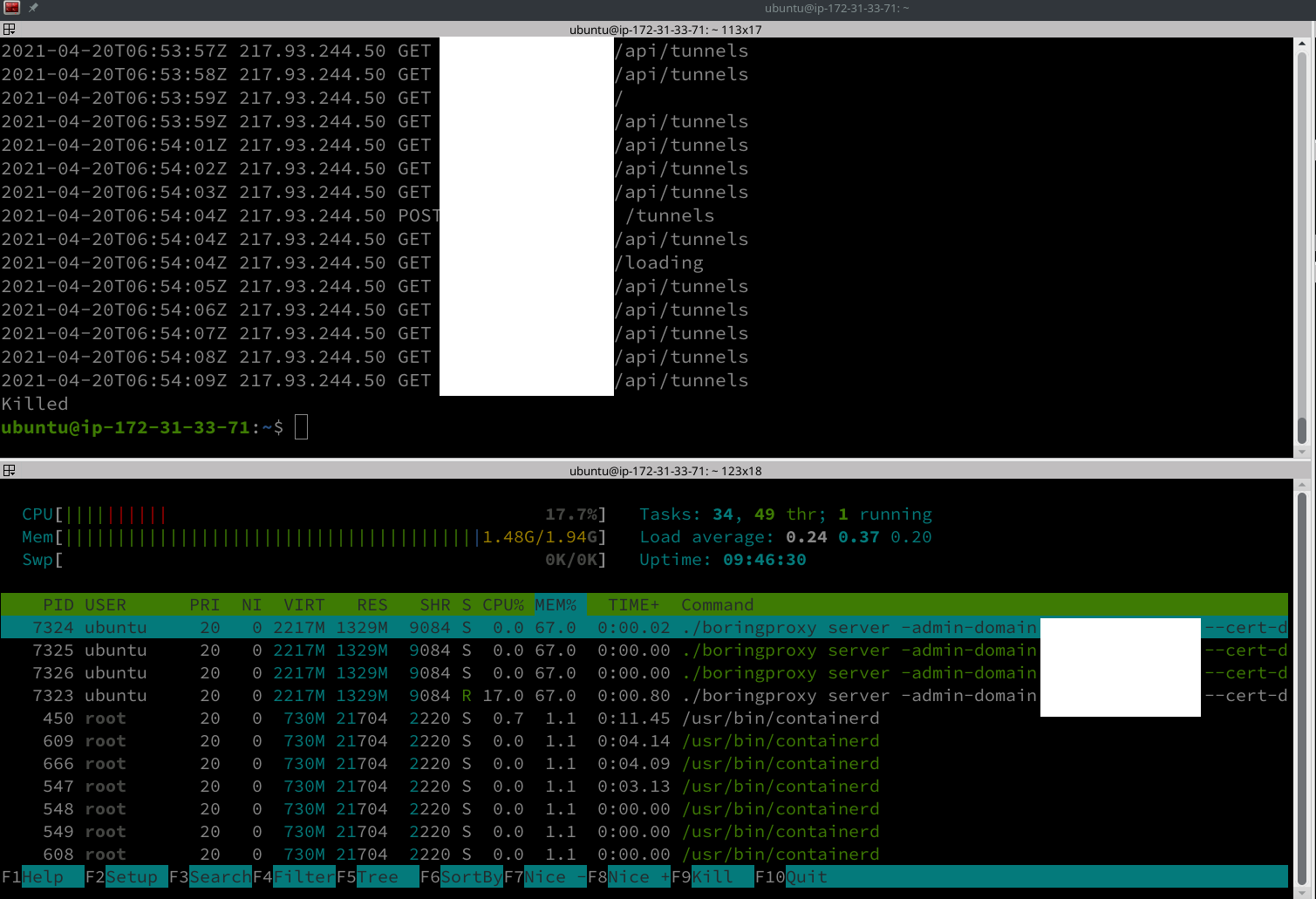This screenshot has height=899, width=1316.
Task: Increase priority with F8 Nice +
Action: pos(630,876)
